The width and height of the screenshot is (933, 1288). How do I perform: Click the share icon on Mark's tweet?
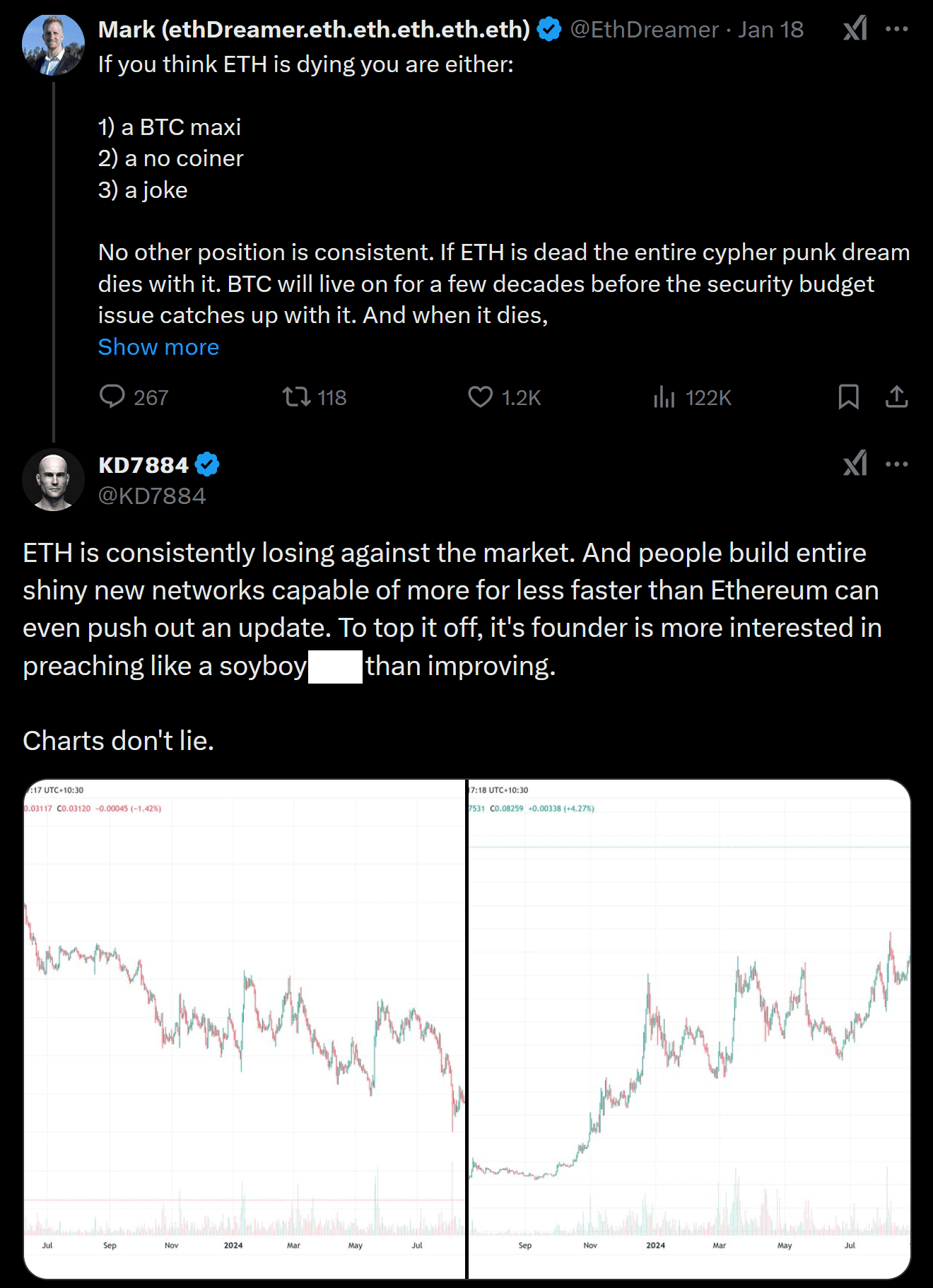click(896, 397)
